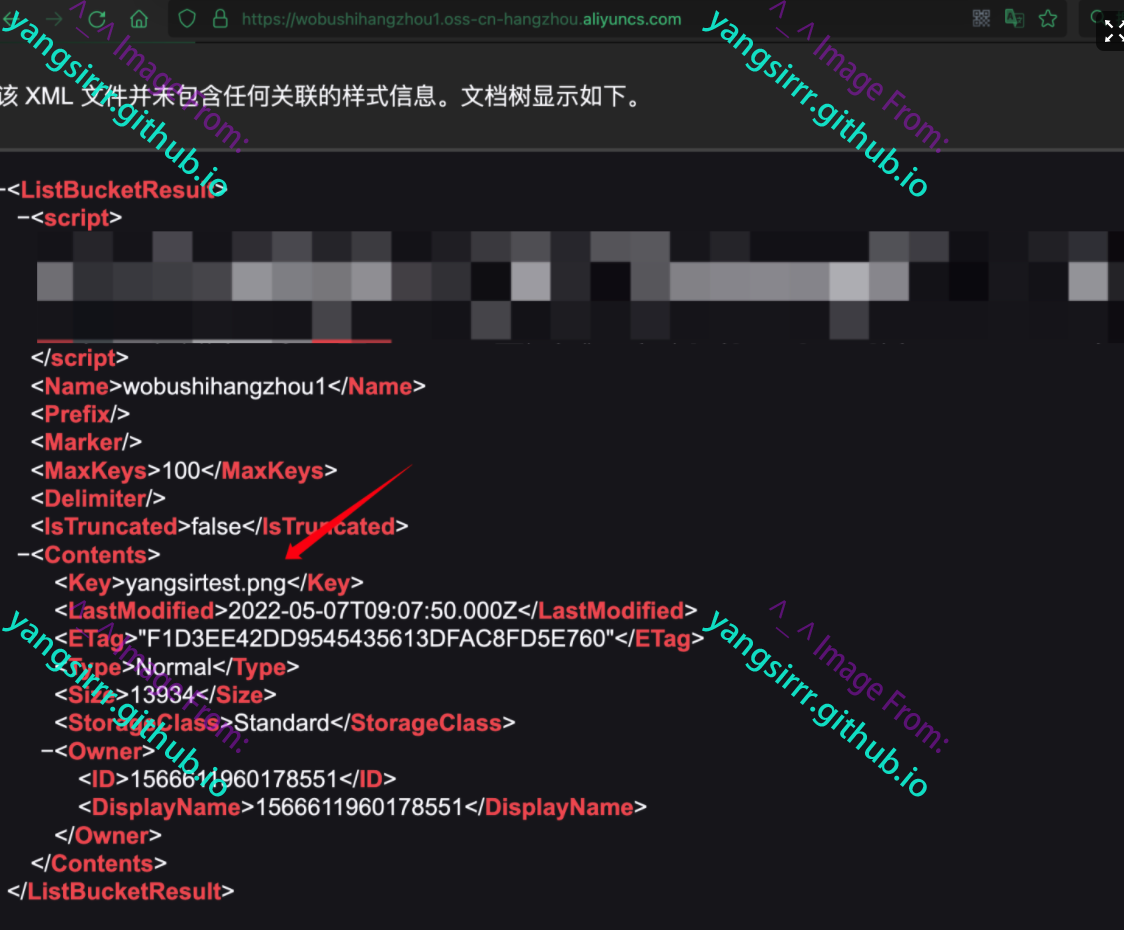This screenshot has width=1124, height=930.
Task: Expand the image with the fullscreen arrows icon
Action: [x=1113, y=32]
